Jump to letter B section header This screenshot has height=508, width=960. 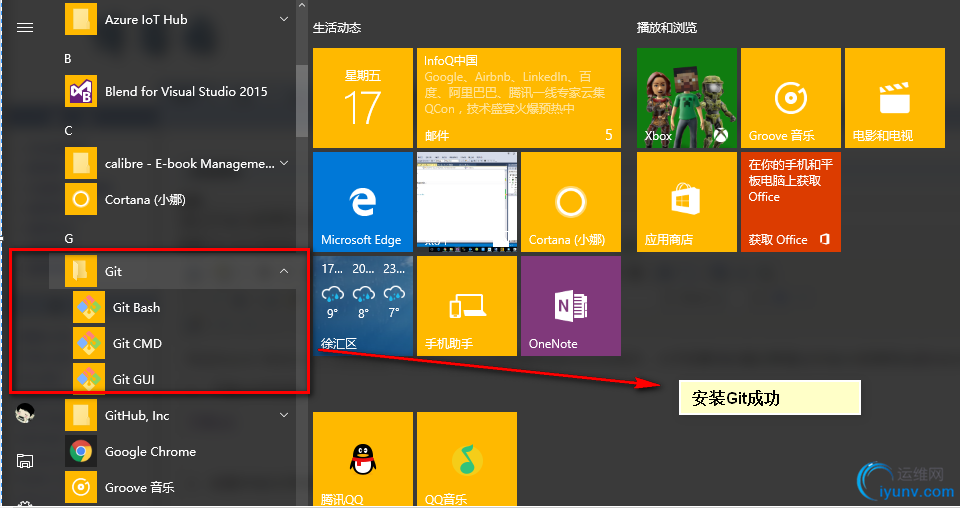(68, 59)
